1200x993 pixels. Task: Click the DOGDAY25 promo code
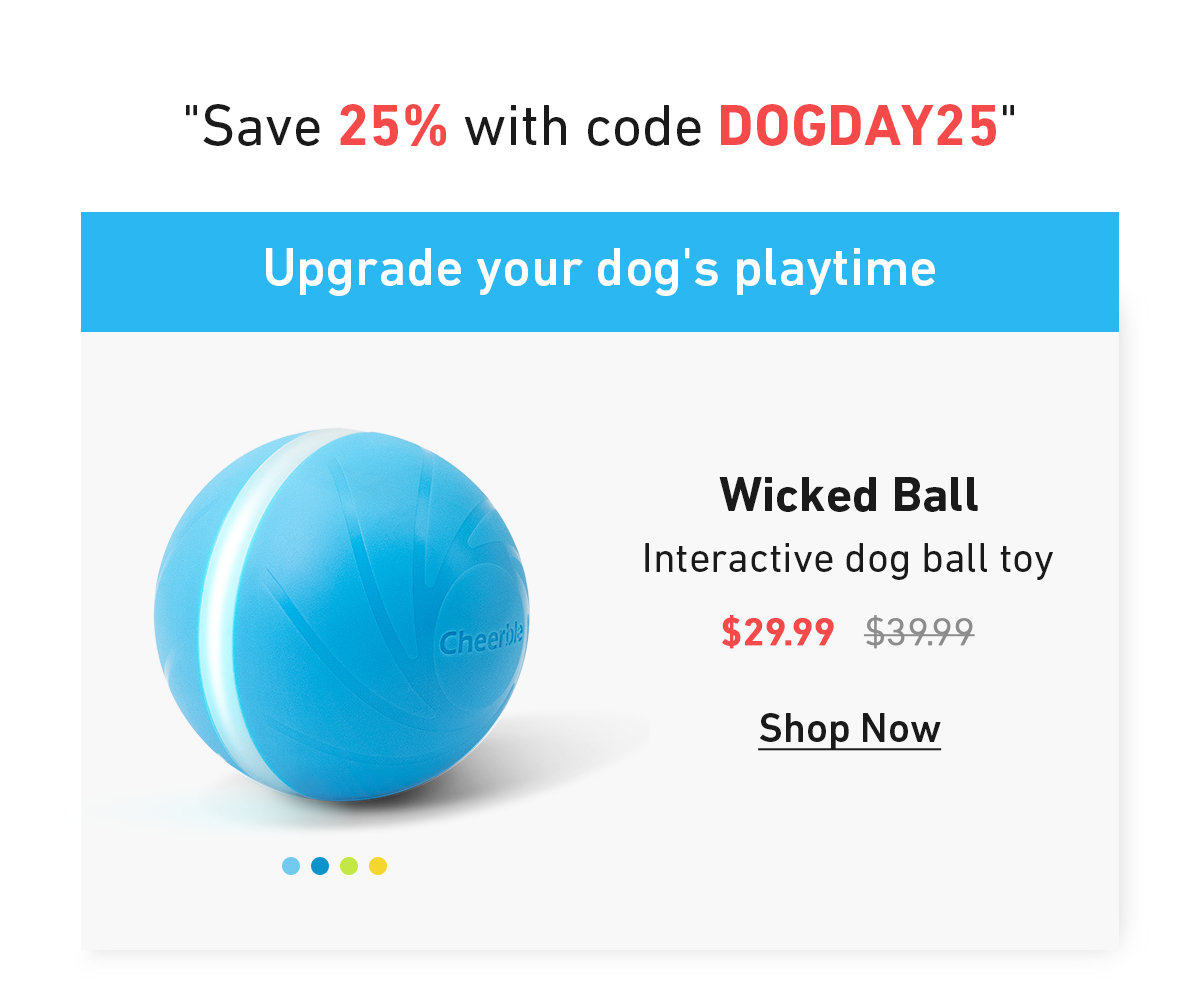pos(859,127)
